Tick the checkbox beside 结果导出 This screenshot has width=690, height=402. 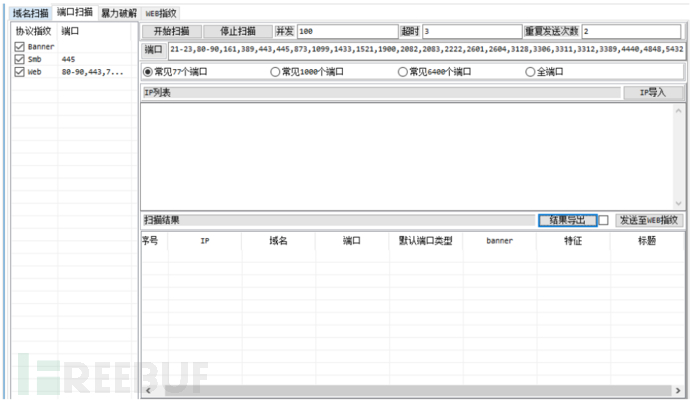tap(604, 220)
